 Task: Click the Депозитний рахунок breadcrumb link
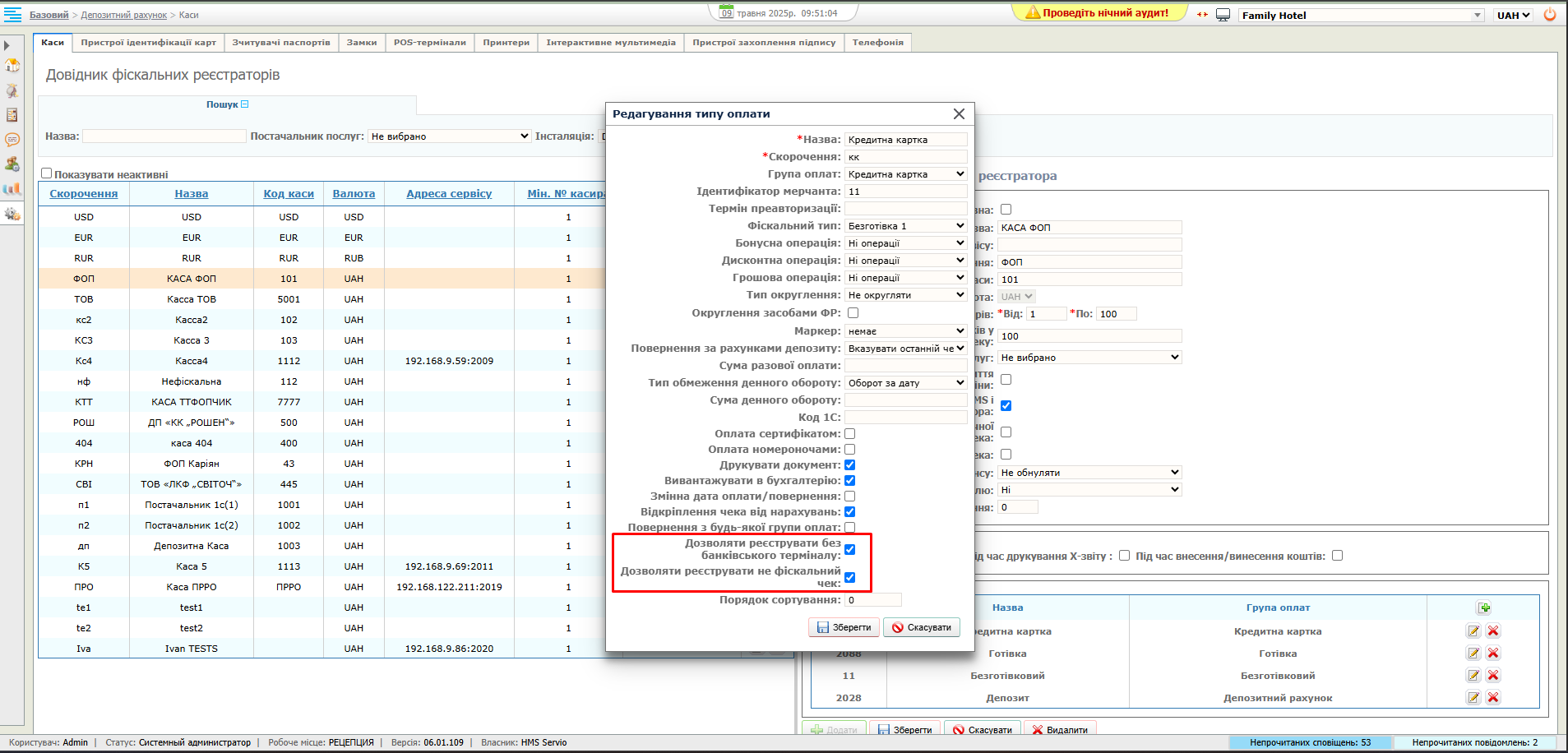(x=123, y=16)
